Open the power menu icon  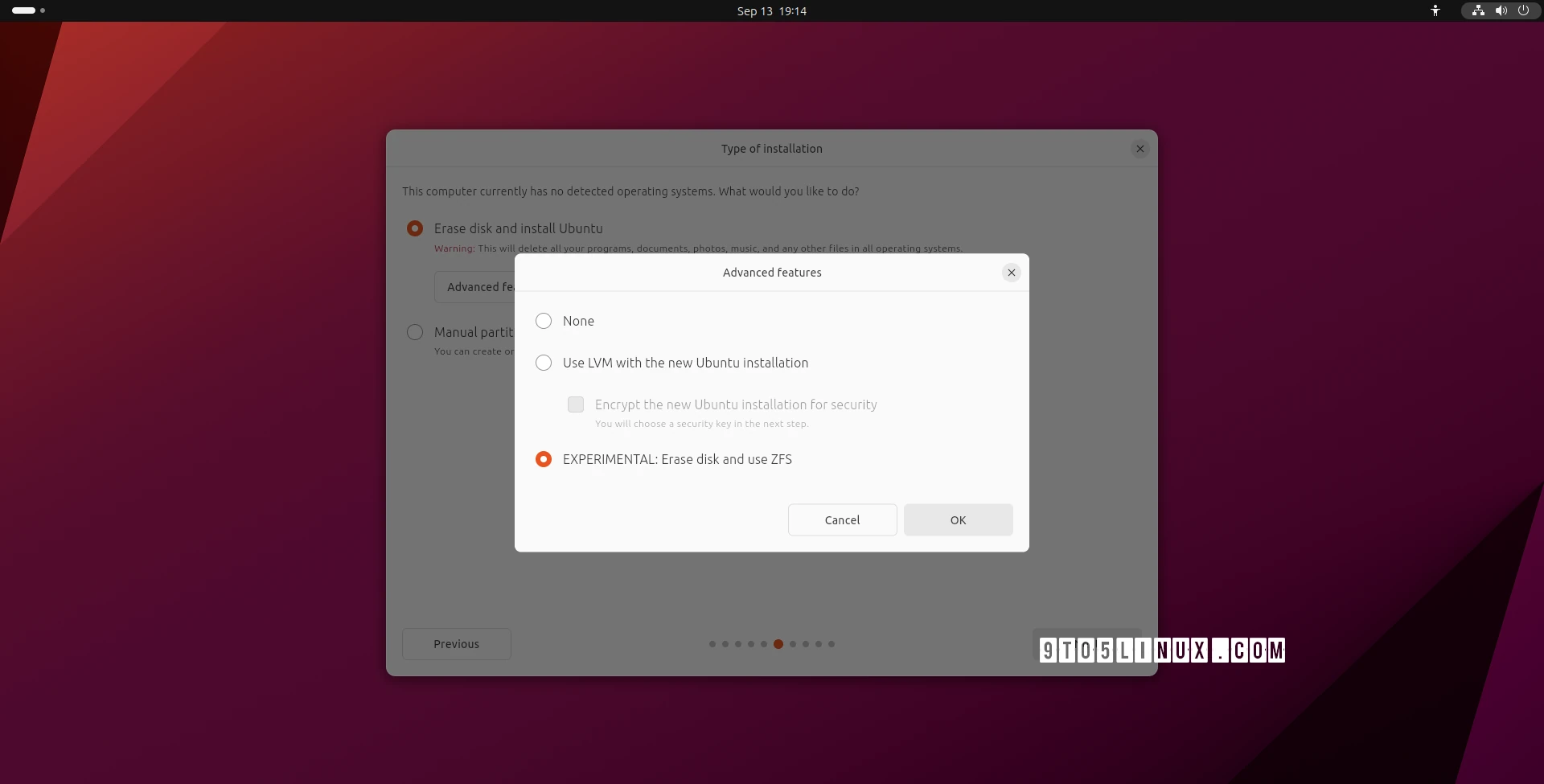click(1525, 10)
